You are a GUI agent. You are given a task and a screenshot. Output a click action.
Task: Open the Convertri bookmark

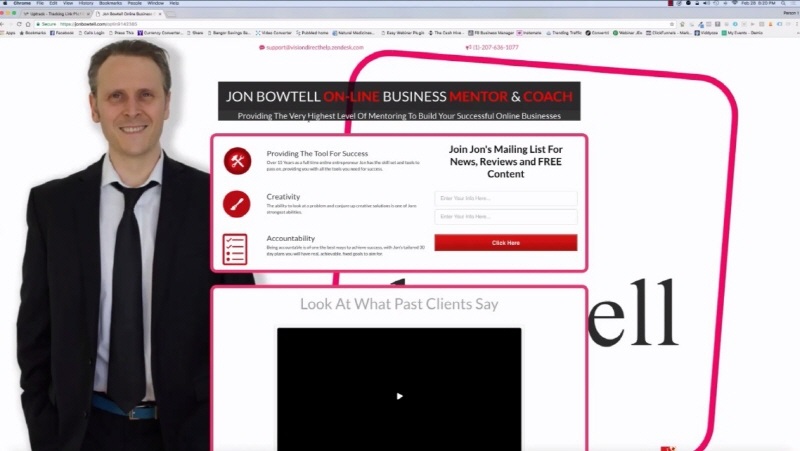[597, 33]
